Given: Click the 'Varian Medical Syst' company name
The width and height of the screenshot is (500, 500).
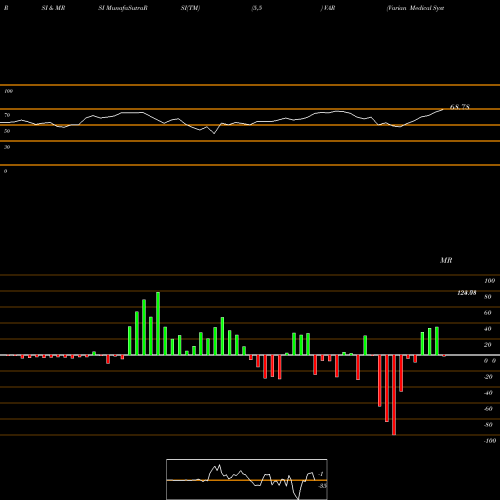Looking at the screenshot, I should tap(415, 8).
